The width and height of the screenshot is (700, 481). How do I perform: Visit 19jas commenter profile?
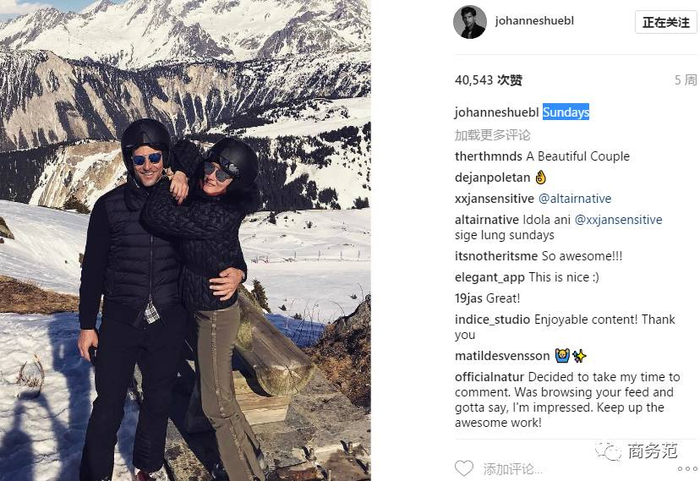468,298
